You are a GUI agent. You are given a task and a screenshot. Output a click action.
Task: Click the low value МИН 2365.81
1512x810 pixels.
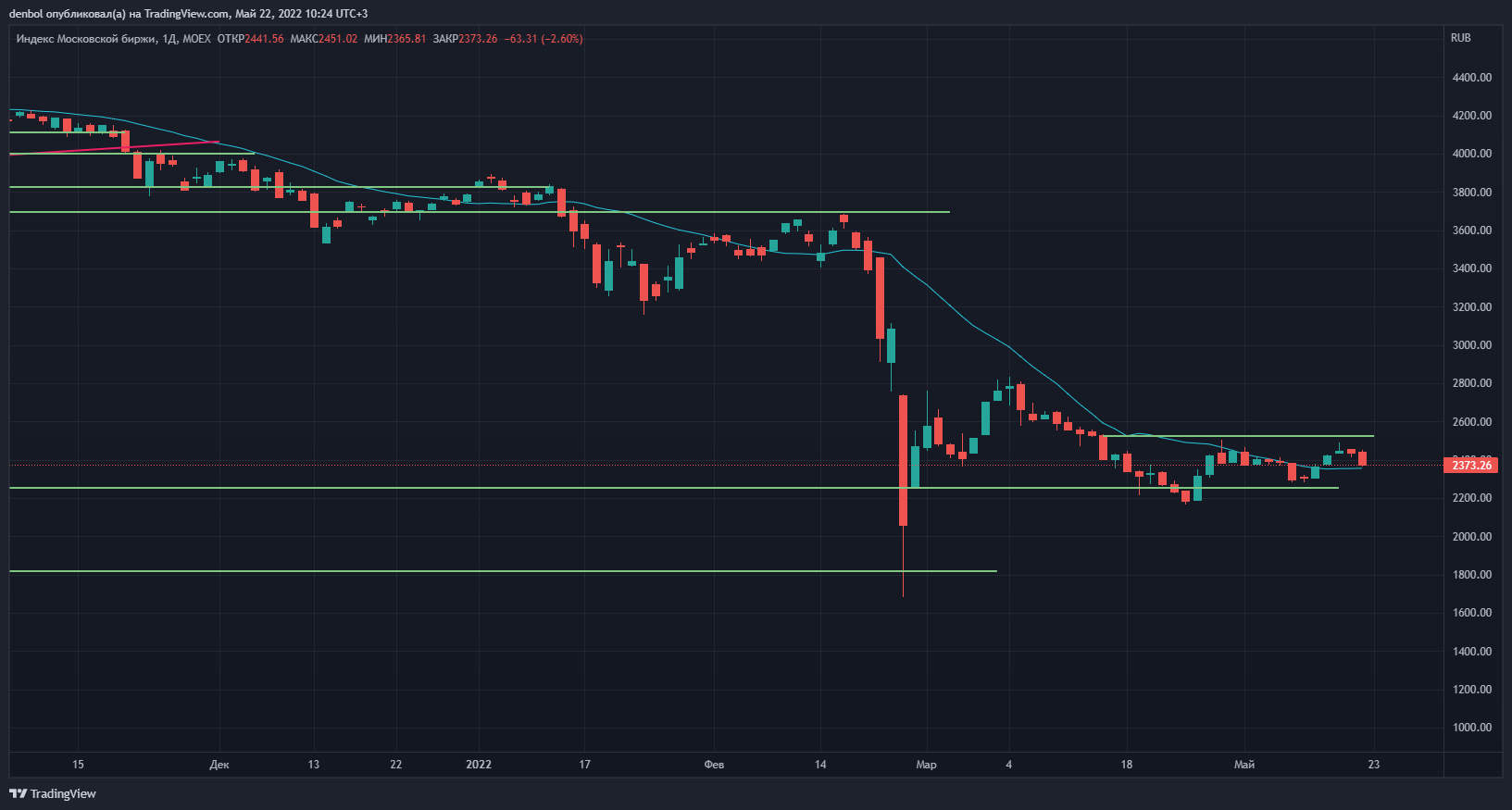pos(395,39)
